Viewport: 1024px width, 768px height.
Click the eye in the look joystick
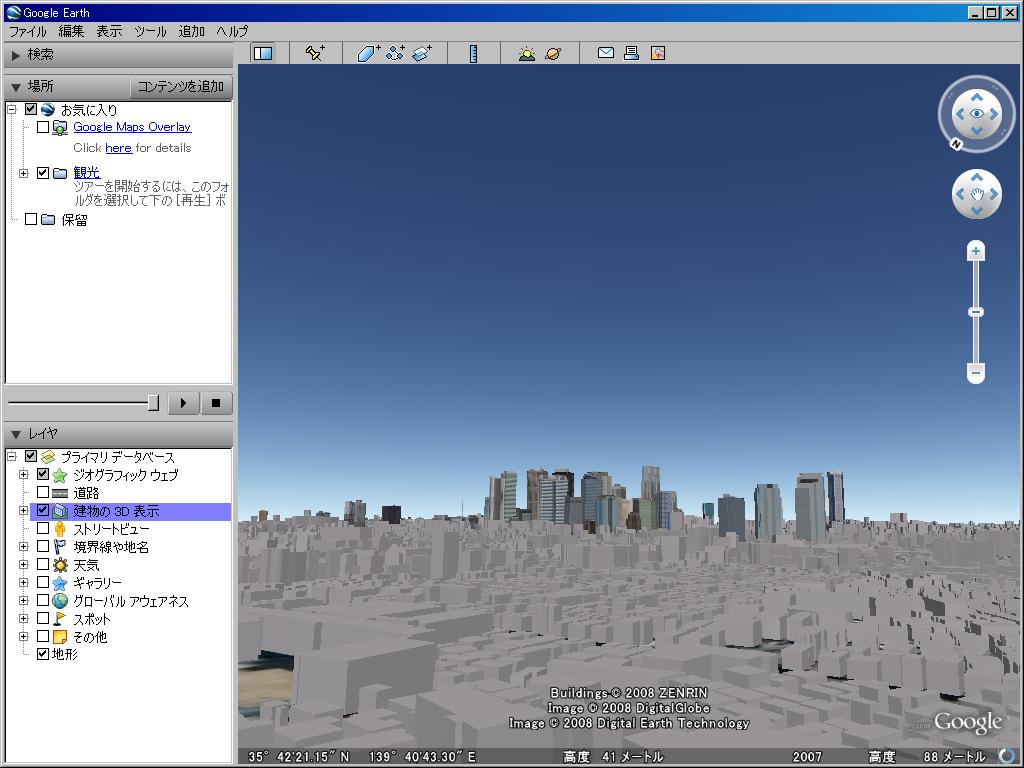coord(976,114)
